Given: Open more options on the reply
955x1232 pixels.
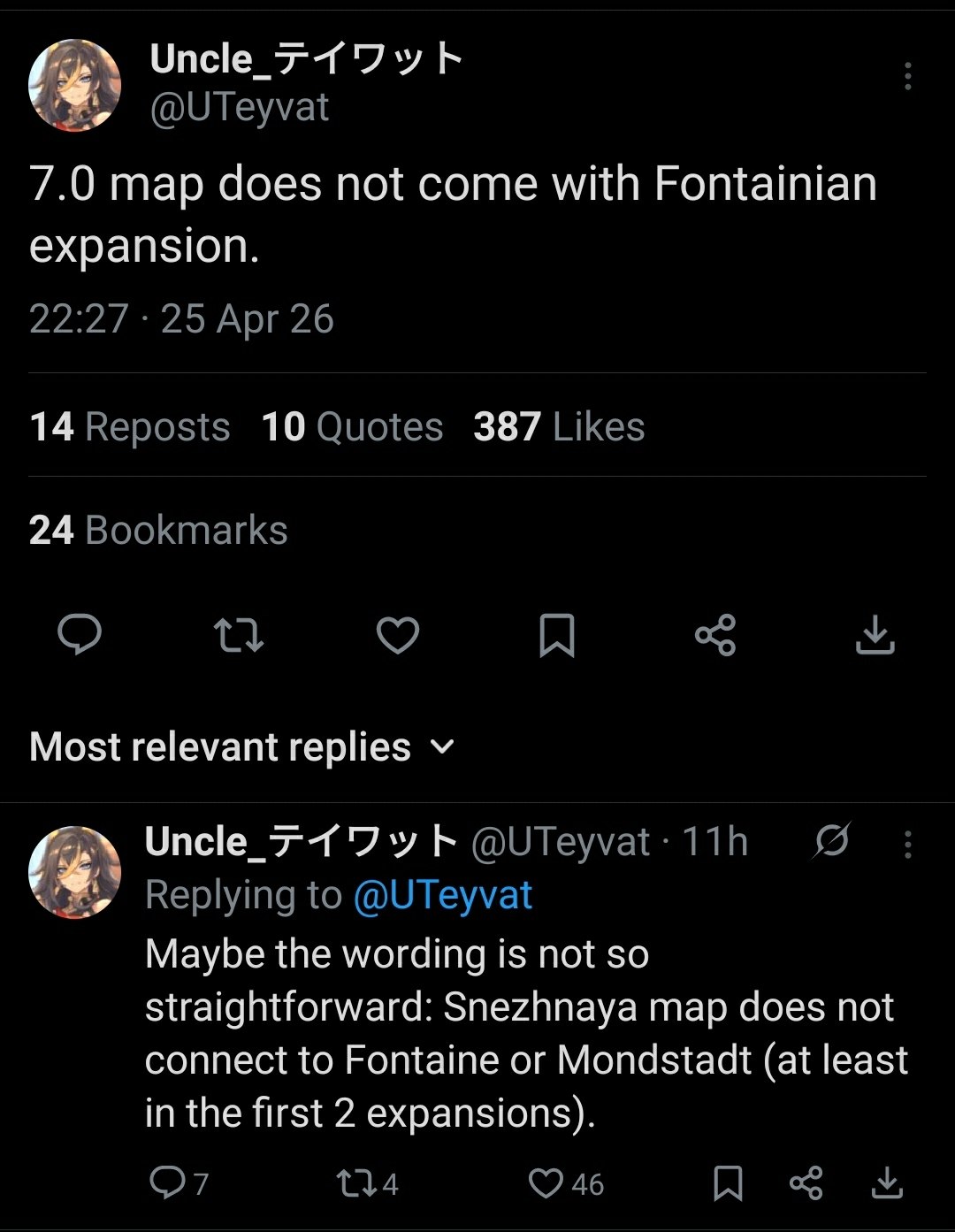Looking at the screenshot, I should pos(907,845).
